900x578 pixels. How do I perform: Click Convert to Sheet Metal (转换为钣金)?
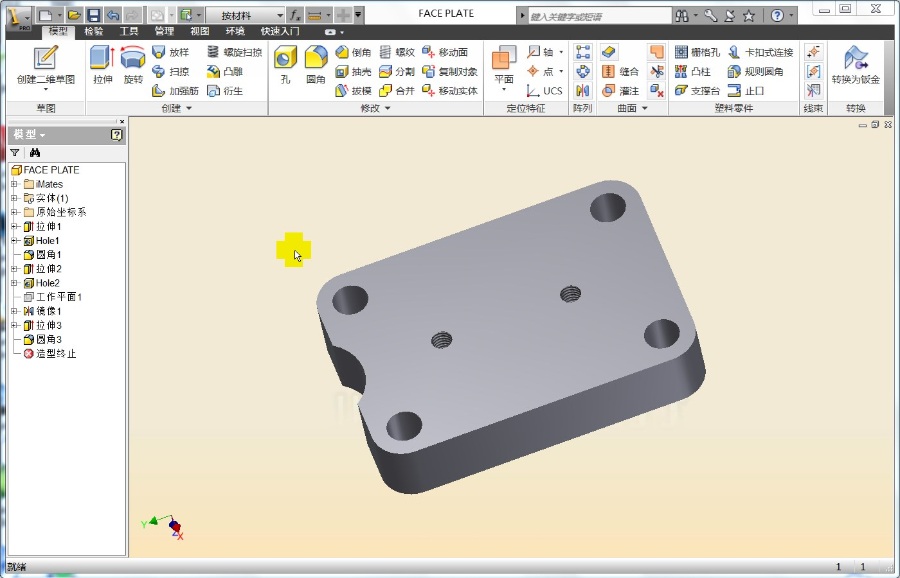click(856, 66)
